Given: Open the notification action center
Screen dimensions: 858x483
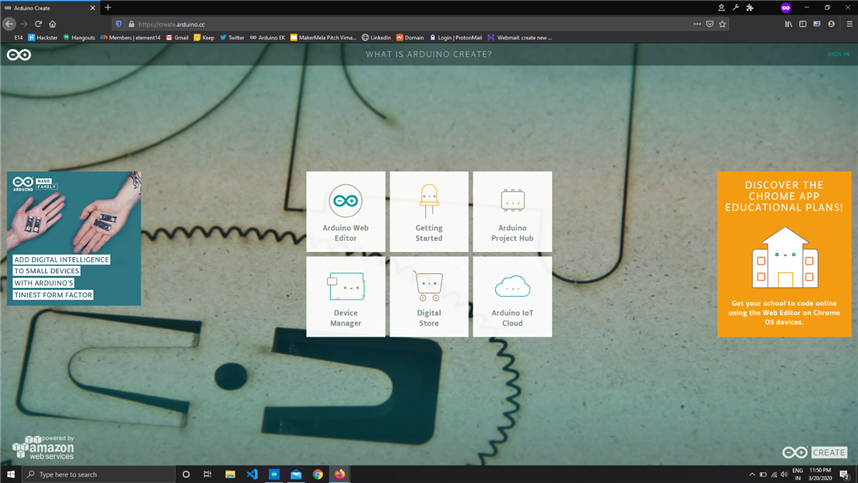Looking at the screenshot, I should [x=845, y=474].
